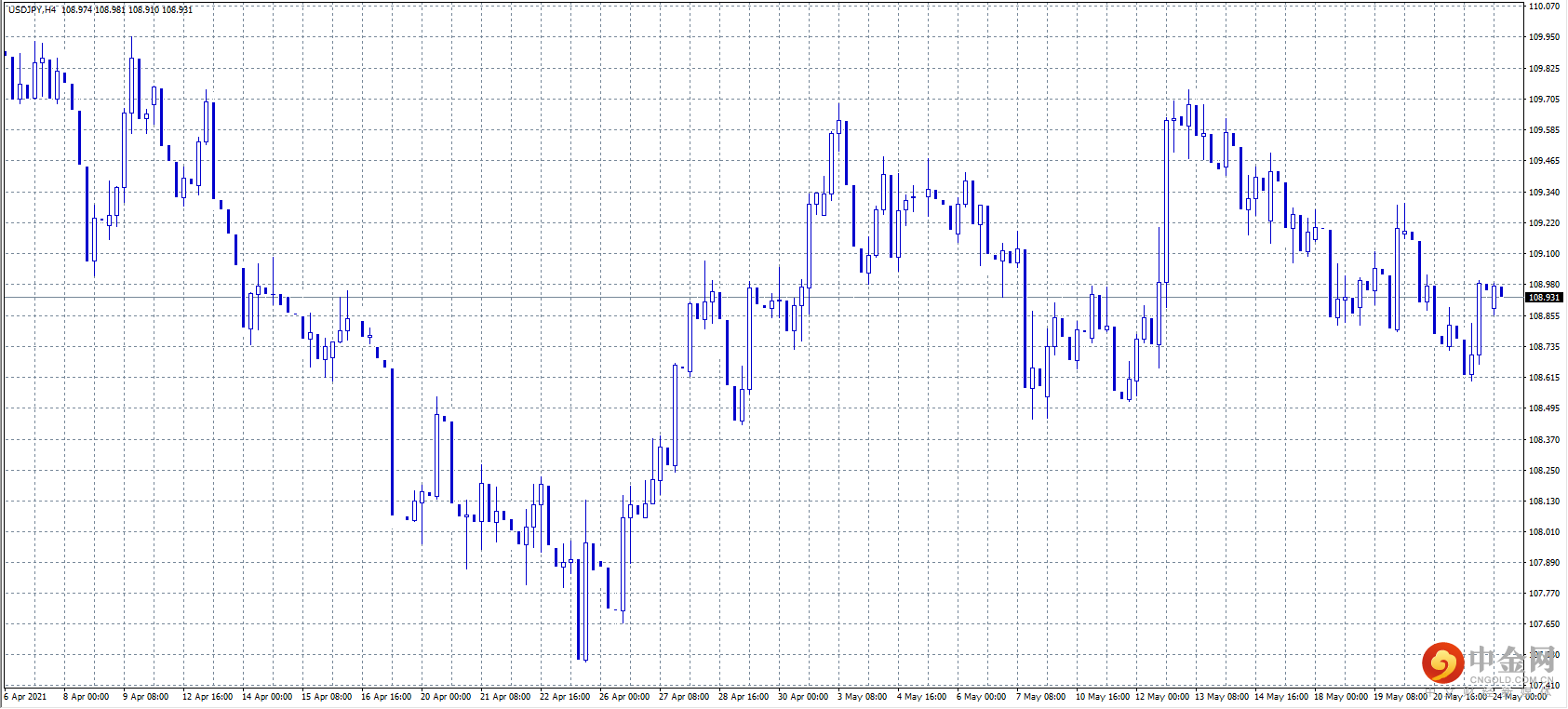The width and height of the screenshot is (1568, 709).
Task: Click the 6 Apr 2021 date label
Action: click(x=25, y=697)
